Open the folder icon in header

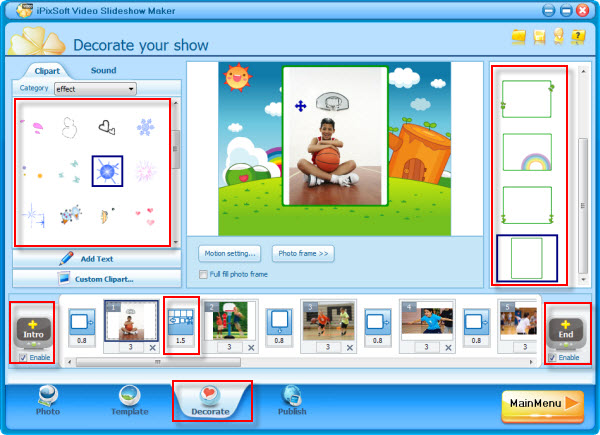pos(518,37)
